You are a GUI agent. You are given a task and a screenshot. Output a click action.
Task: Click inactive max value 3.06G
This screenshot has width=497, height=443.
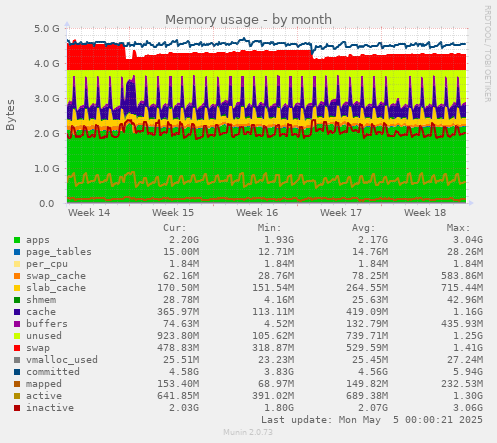(x=468, y=408)
